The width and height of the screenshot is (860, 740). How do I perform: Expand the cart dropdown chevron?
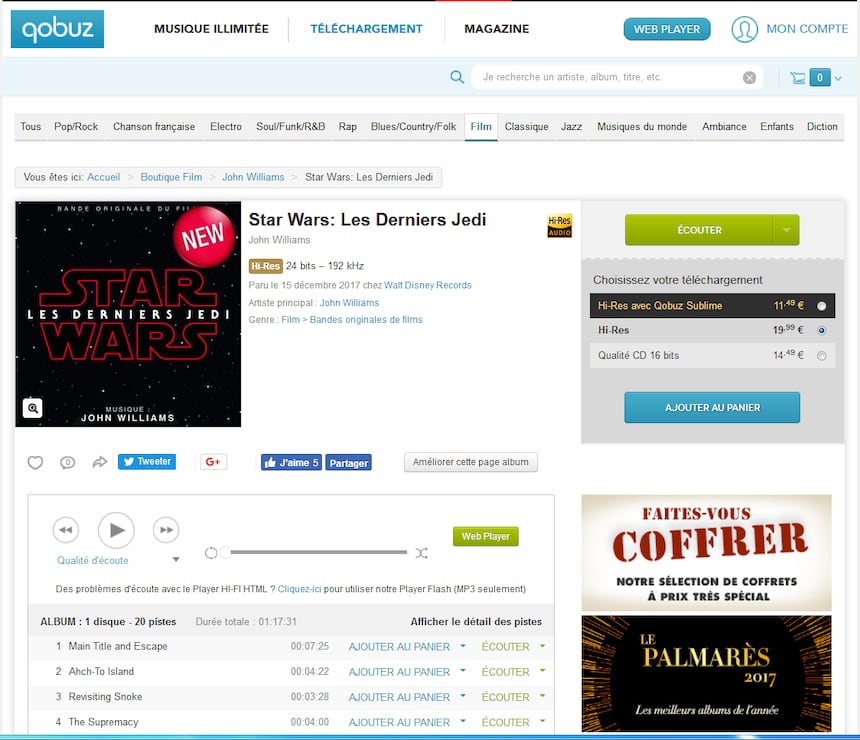pos(838,78)
